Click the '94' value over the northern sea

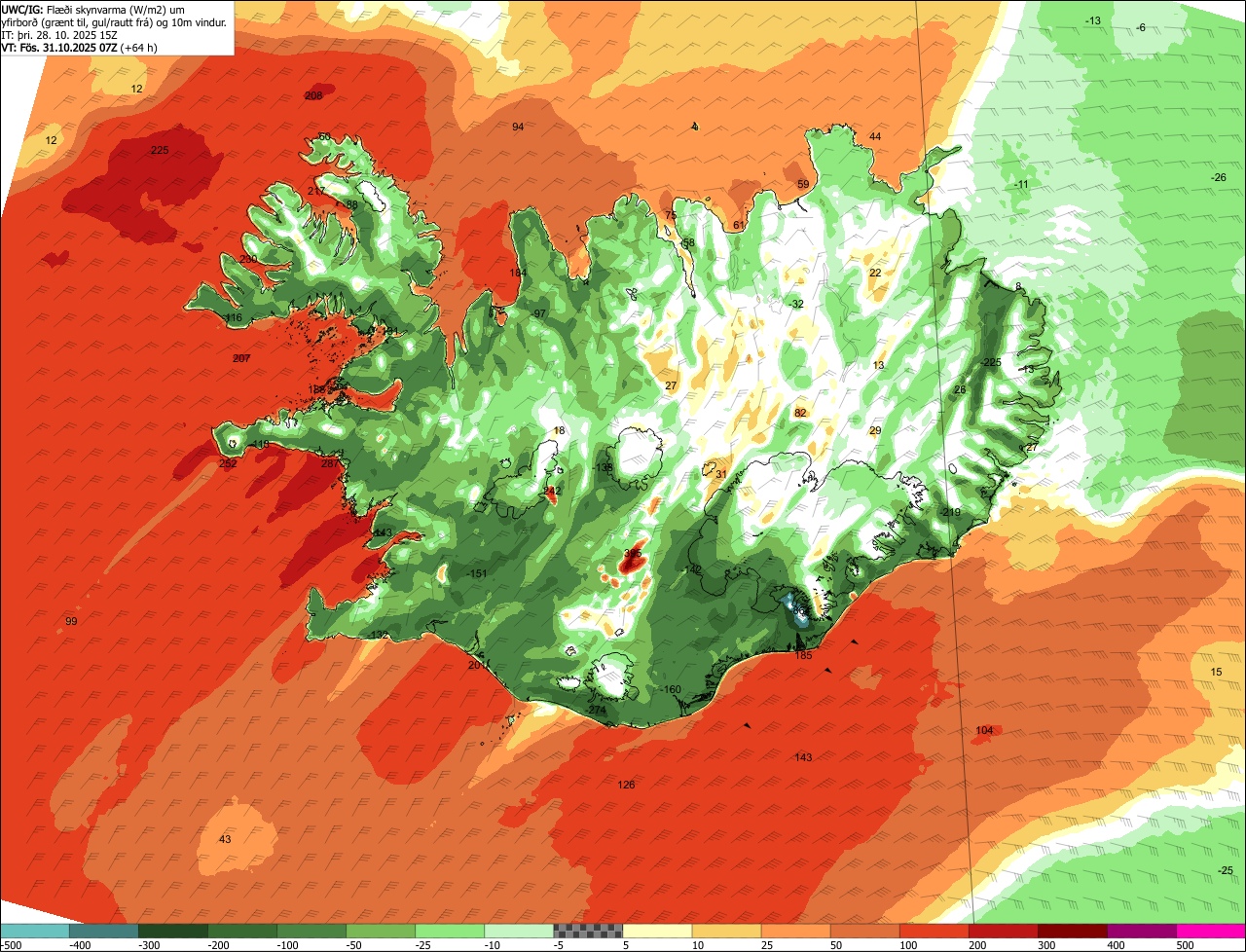(x=518, y=128)
